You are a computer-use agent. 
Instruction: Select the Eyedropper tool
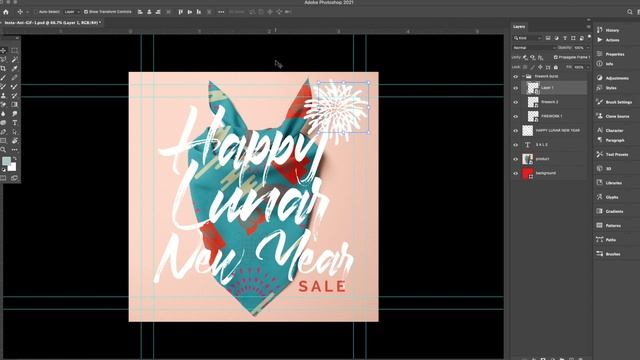point(14,69)
